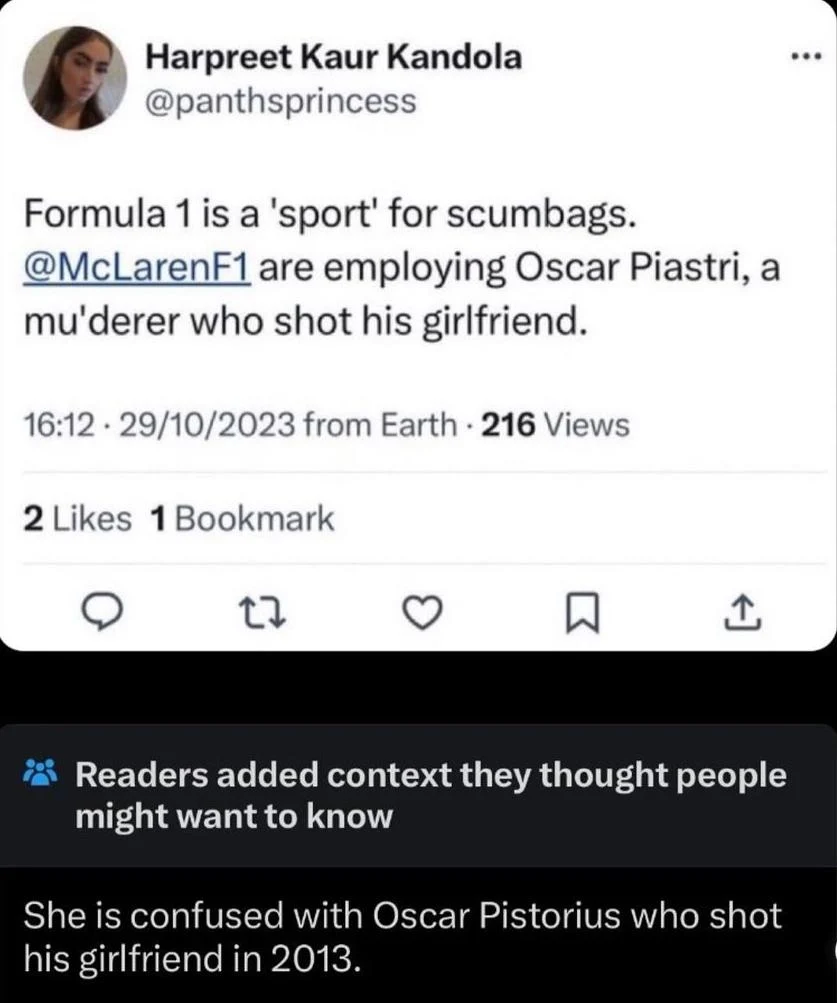Click the phrase "might want to know"
Image resolution: width=837 pixels, height=1003 pixels.
tap(235, 817)
